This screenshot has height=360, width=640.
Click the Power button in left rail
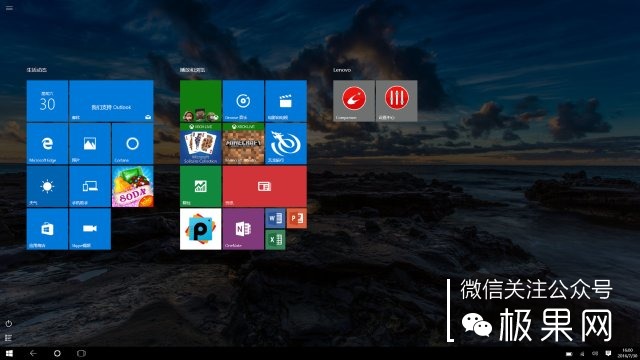(x=9, y=324)
